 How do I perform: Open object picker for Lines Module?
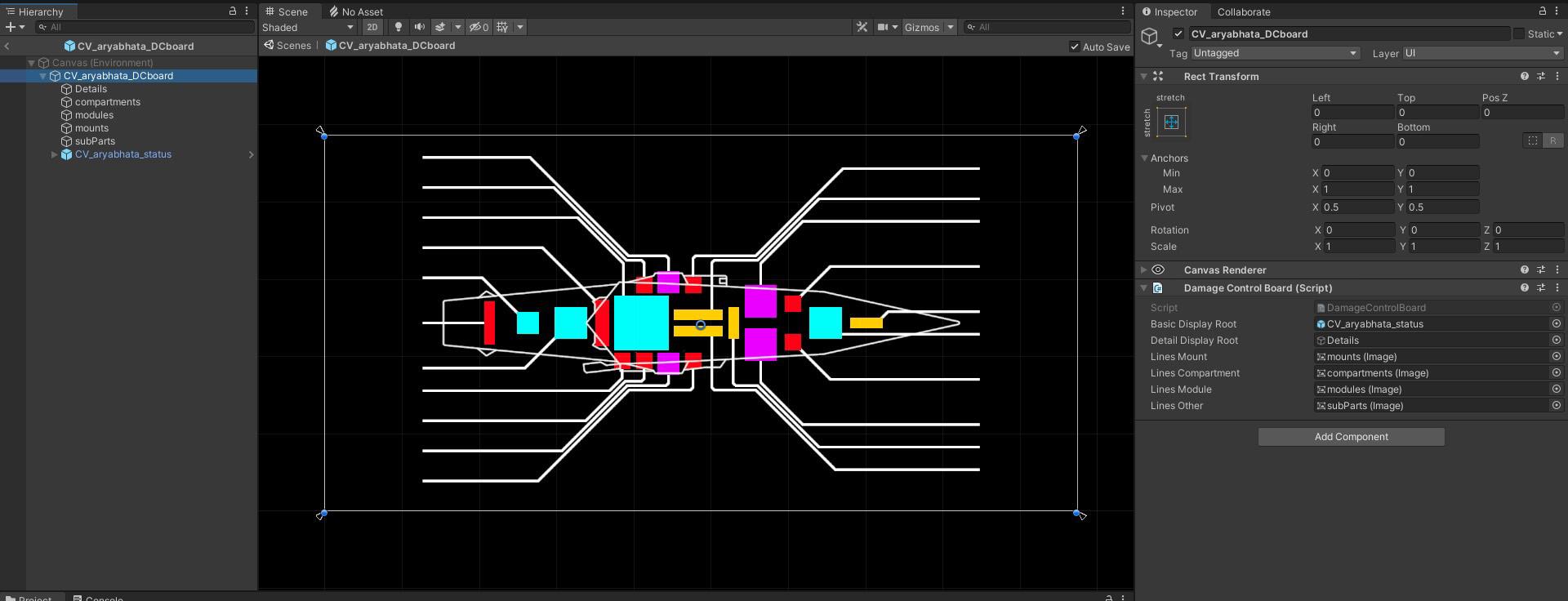click(x=1556, y=389)
